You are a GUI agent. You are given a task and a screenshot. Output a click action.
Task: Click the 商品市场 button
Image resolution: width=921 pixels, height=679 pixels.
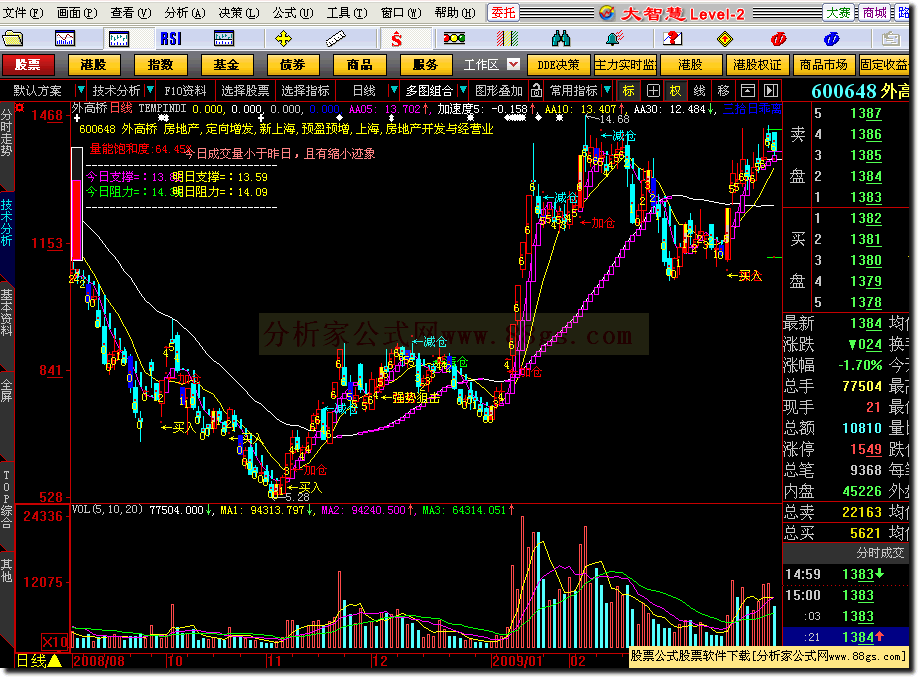click(823, 65)
